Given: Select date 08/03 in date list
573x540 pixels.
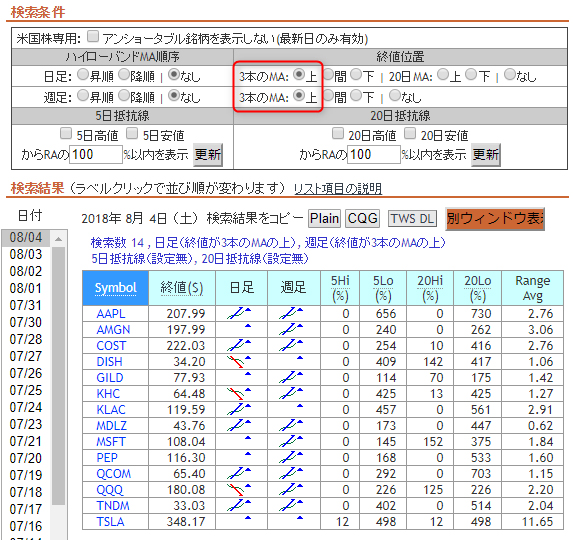Looking at the screenshot, I should click(26, 254).
